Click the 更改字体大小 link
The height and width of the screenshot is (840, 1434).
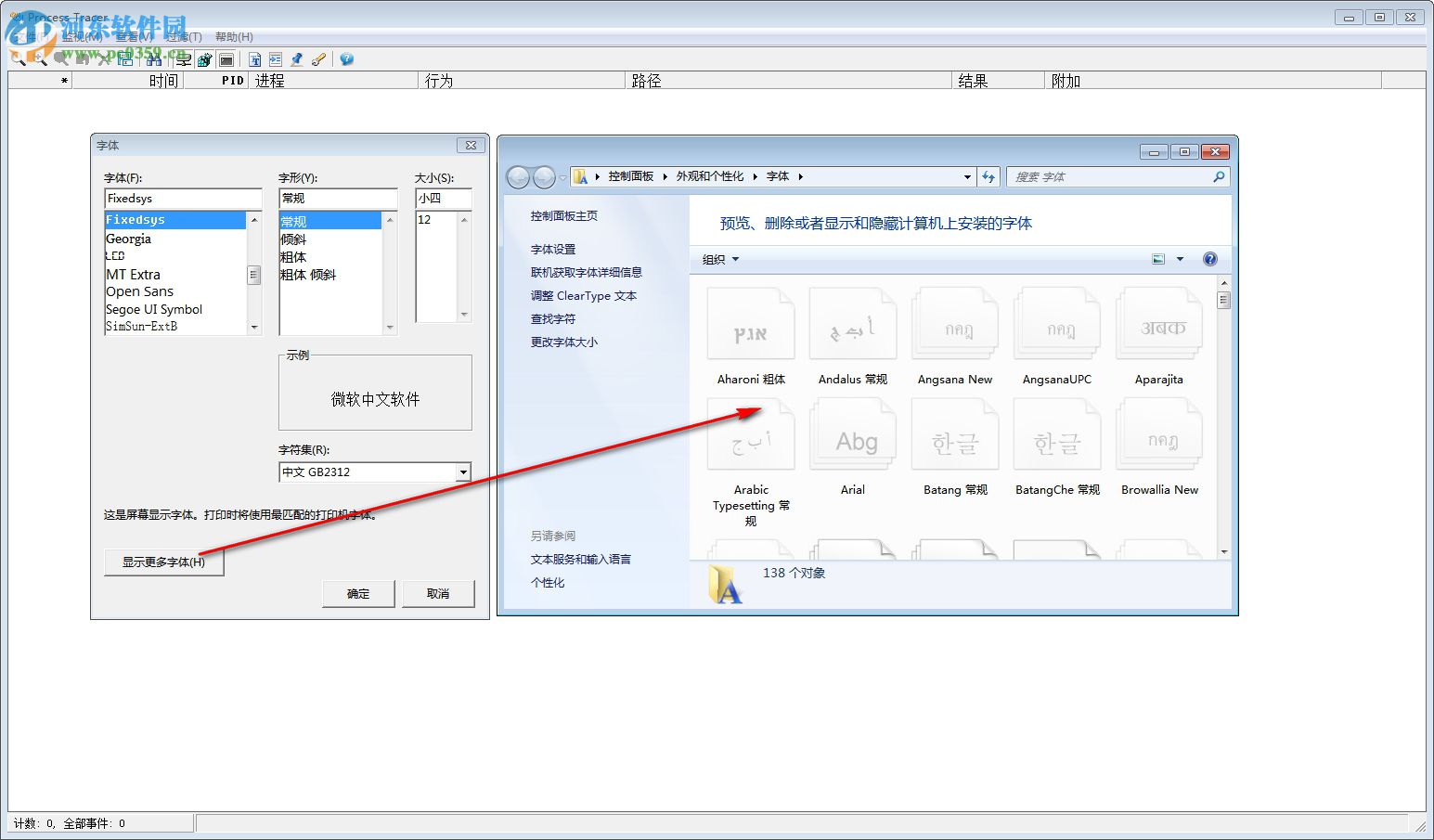(562, 342)
